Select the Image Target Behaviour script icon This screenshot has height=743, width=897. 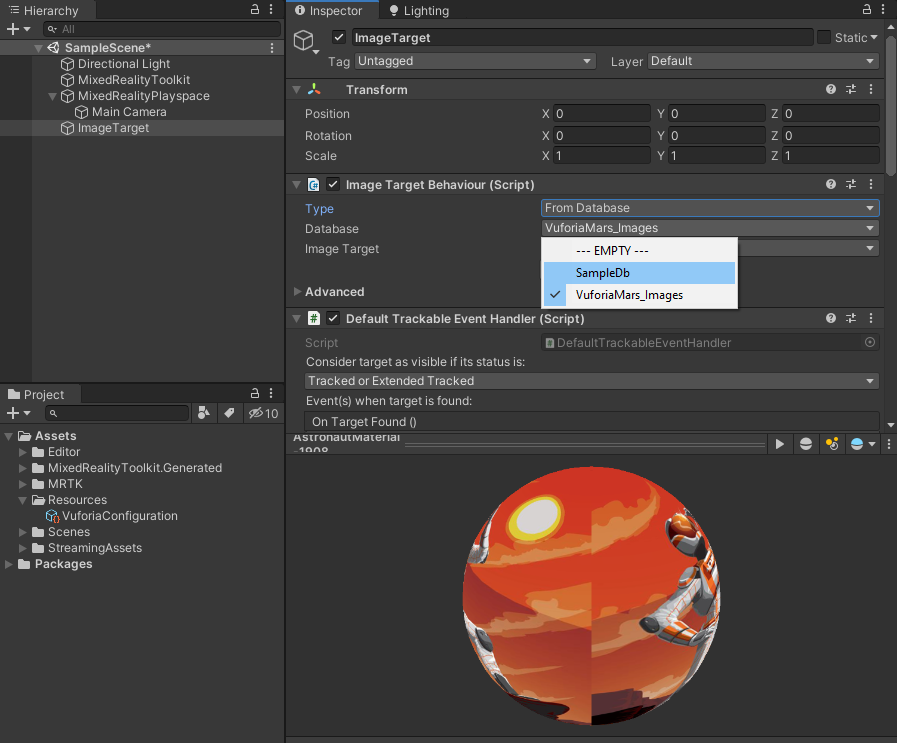(316, 185)
